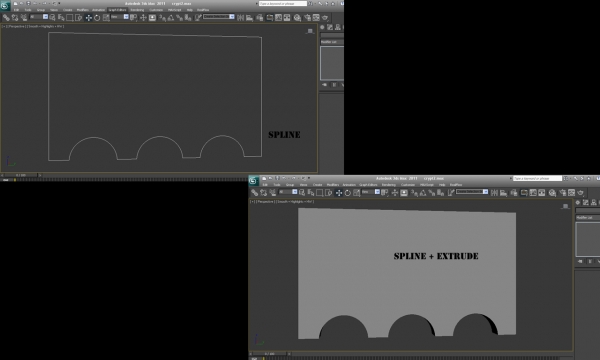Viewport: 600px width, 360px height.
Task: Click the time slider in EXTRUDE window
Action: [270, 354]
